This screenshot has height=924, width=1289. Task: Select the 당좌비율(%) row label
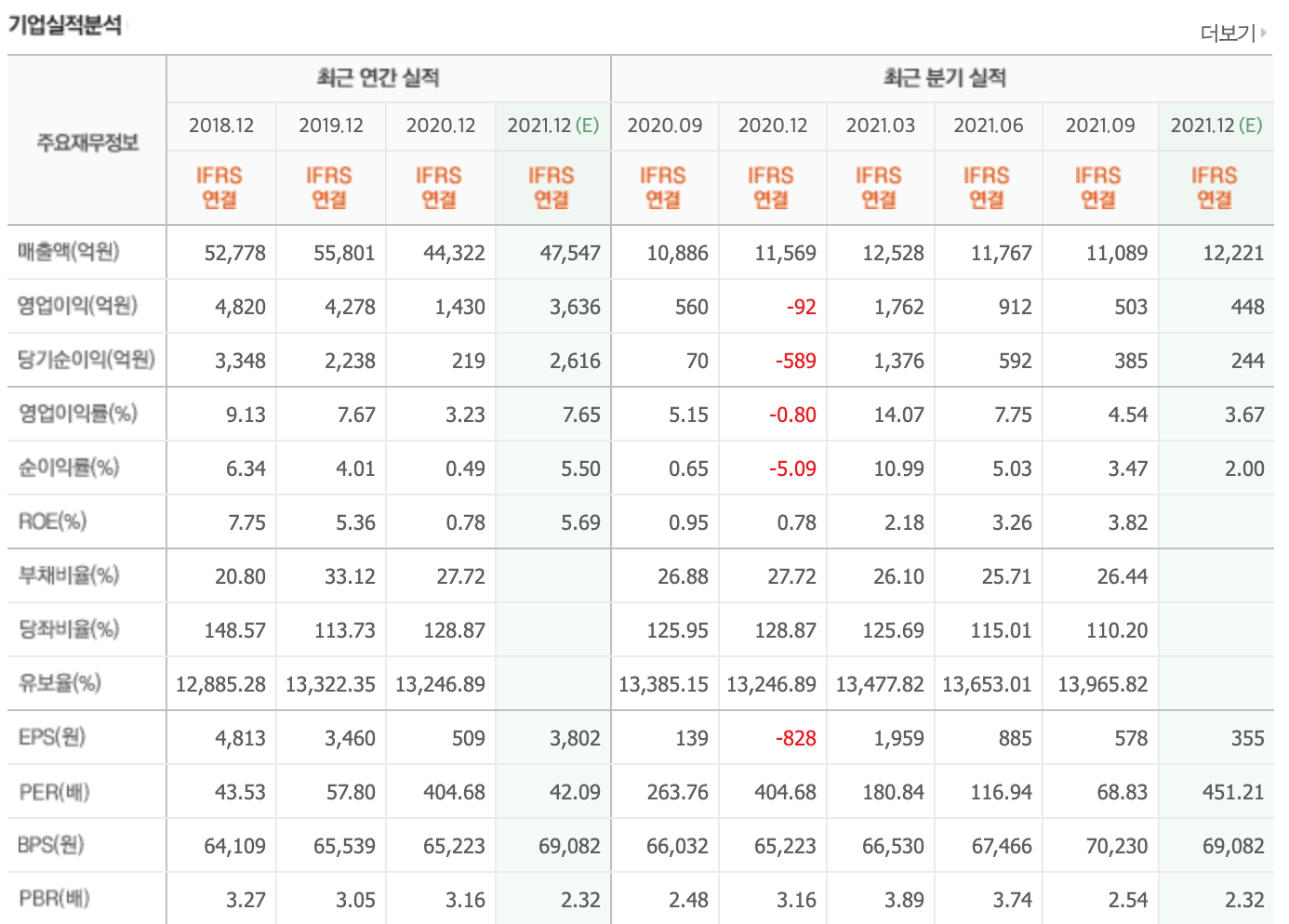click(69, 629)
